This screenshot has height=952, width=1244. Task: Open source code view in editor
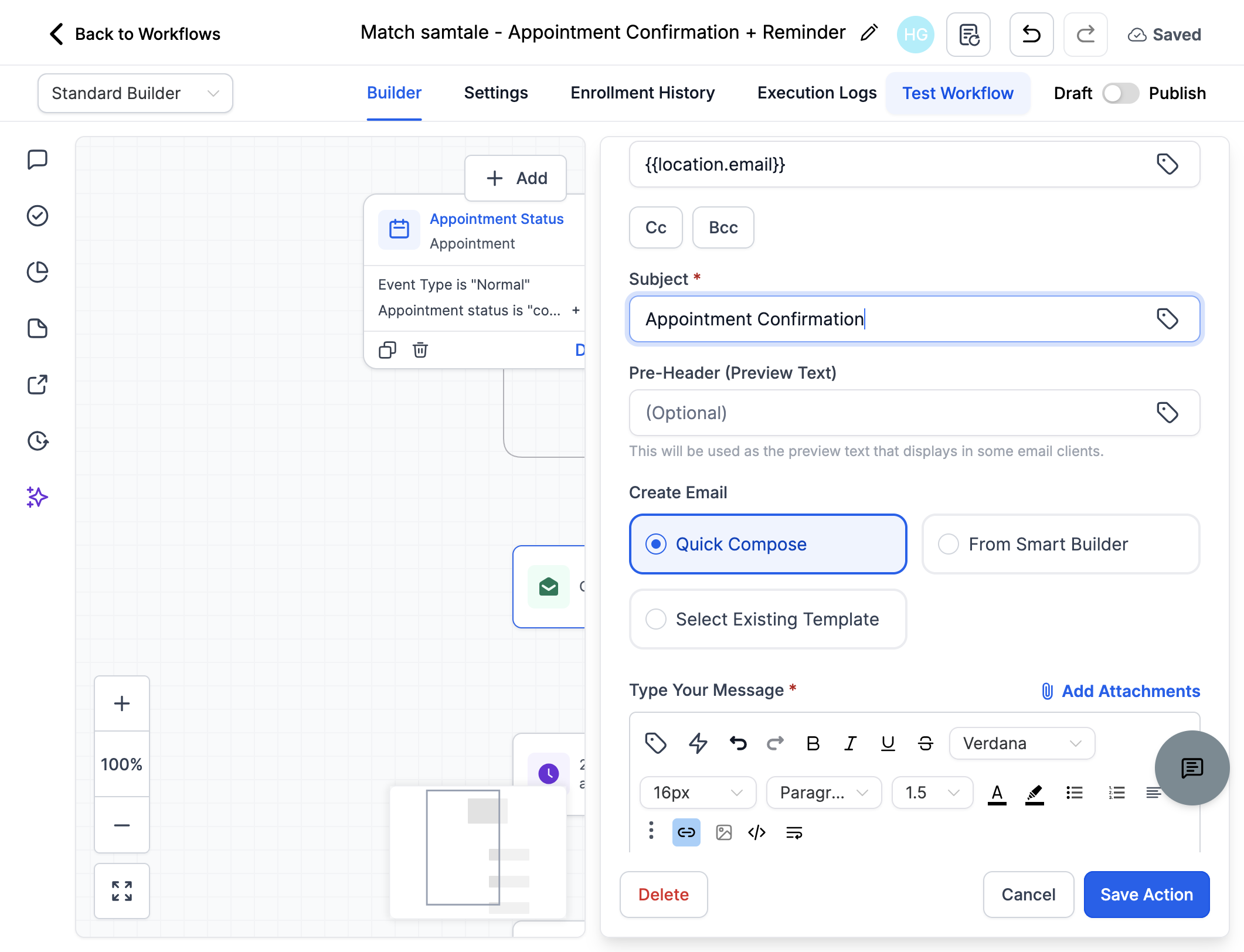click(x=756, y=832)
